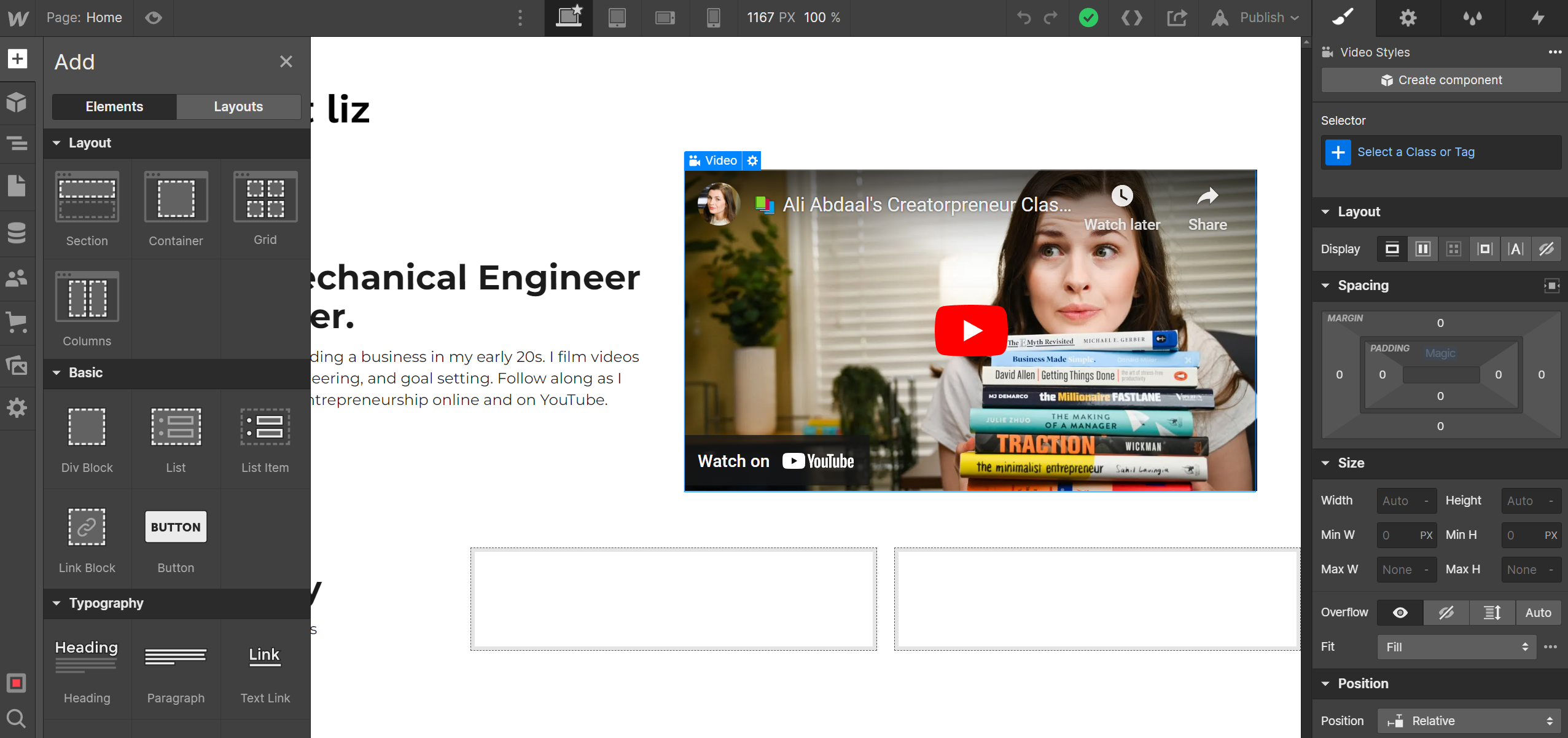1568x738 pixels.
Task: Toggle preview mode eye icon
Action: (x=154, y=18)
